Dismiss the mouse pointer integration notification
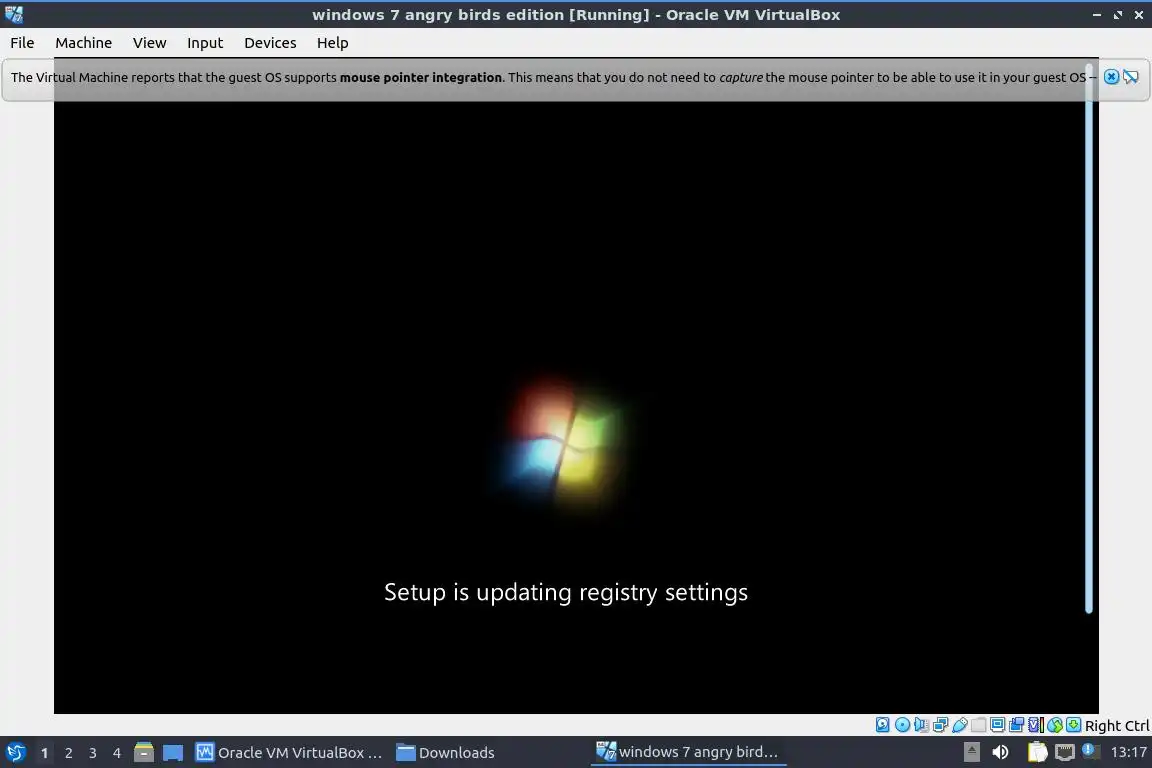1152x768 pixels. (1112, 76)
